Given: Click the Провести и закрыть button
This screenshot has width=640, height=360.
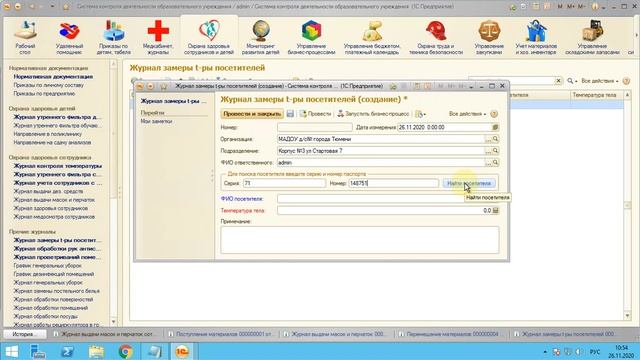Looking at the screenshot, I should click(x=252, y=114).
